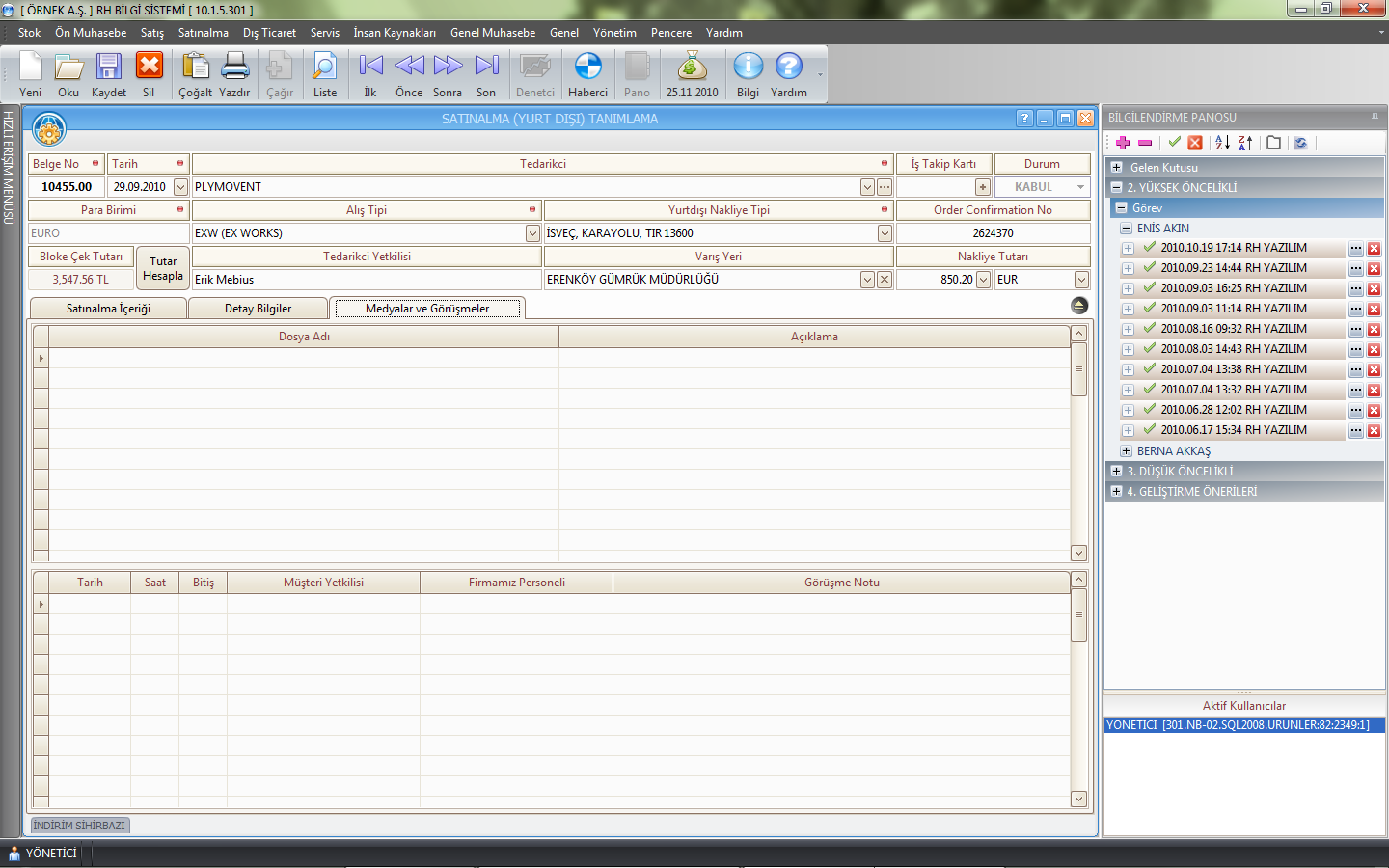Open the Tedarikci PLYMOVENT dropdown

(867, 187)
